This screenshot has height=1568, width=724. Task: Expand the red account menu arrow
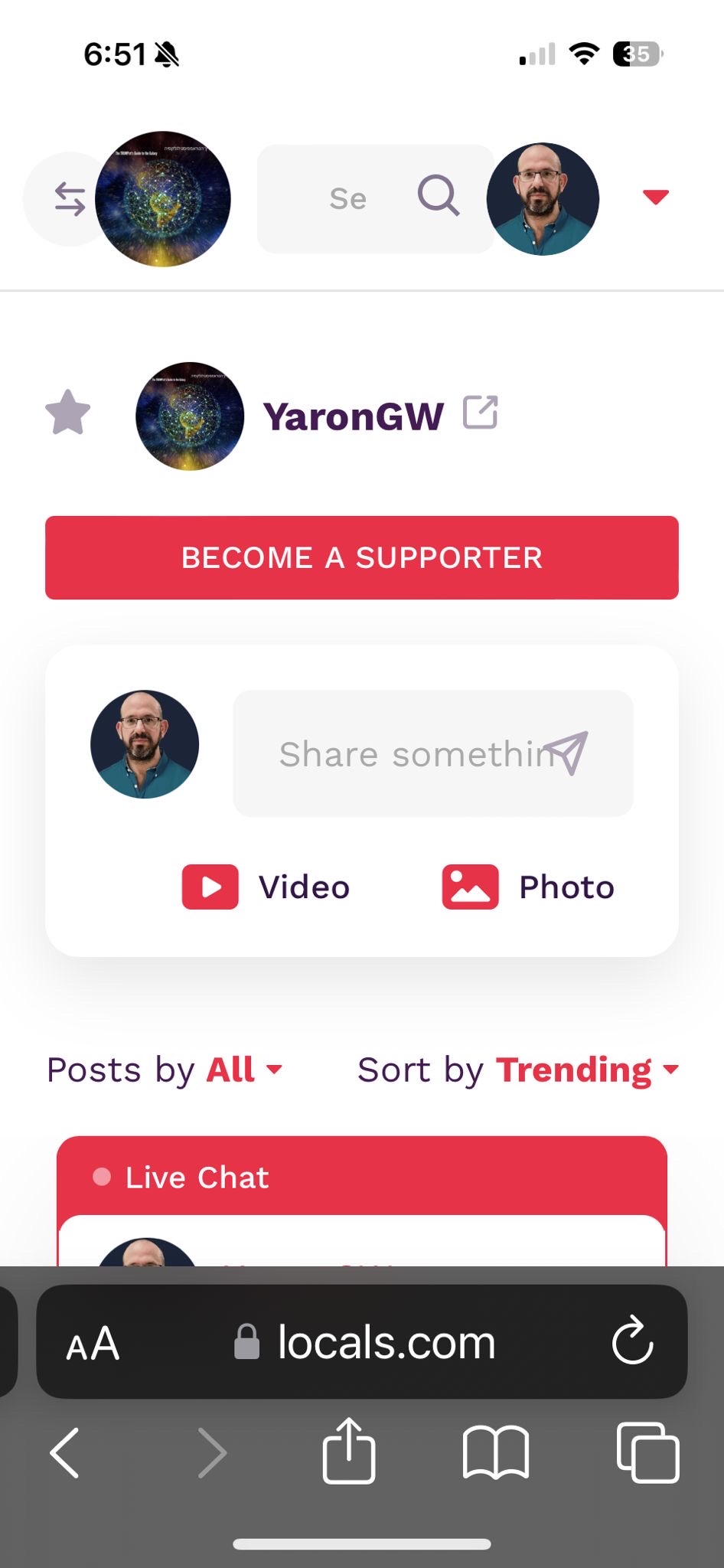click(x=656, y=198)
